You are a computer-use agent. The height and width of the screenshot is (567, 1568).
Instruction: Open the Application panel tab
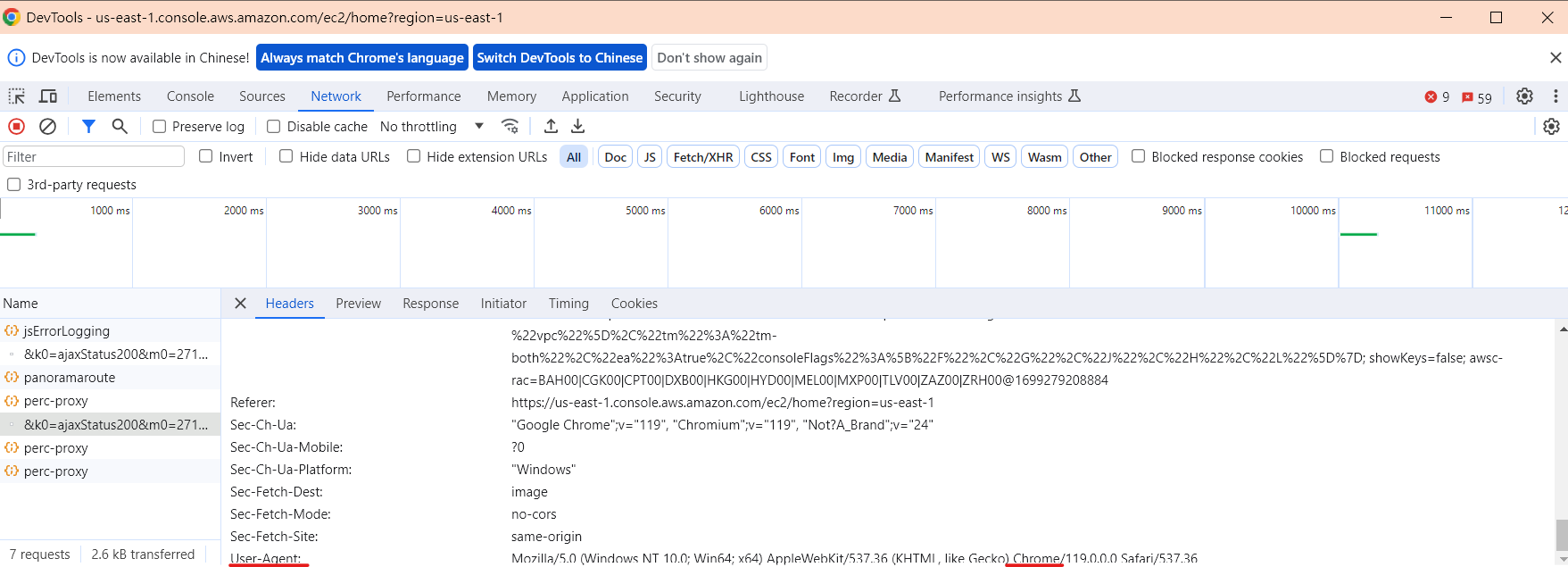tap(595, 96)
